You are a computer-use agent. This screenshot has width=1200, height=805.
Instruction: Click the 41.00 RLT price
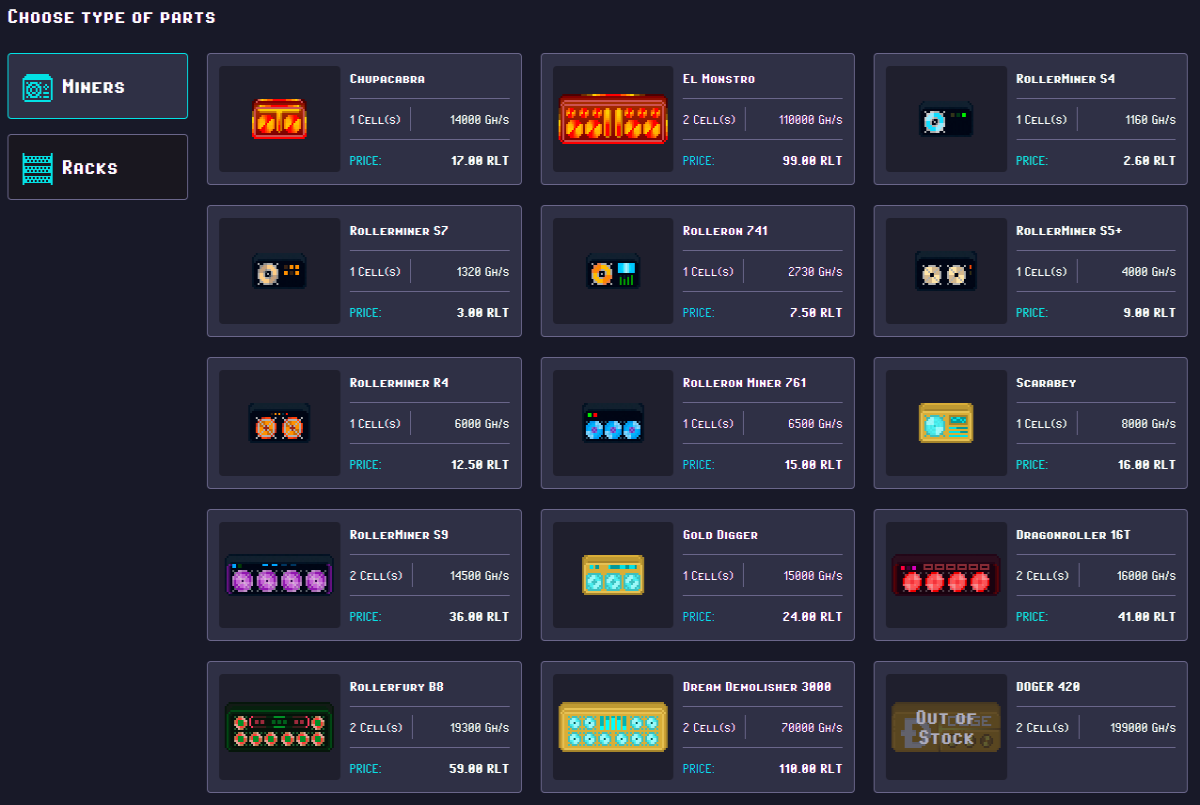click(x=1147, y=617)
